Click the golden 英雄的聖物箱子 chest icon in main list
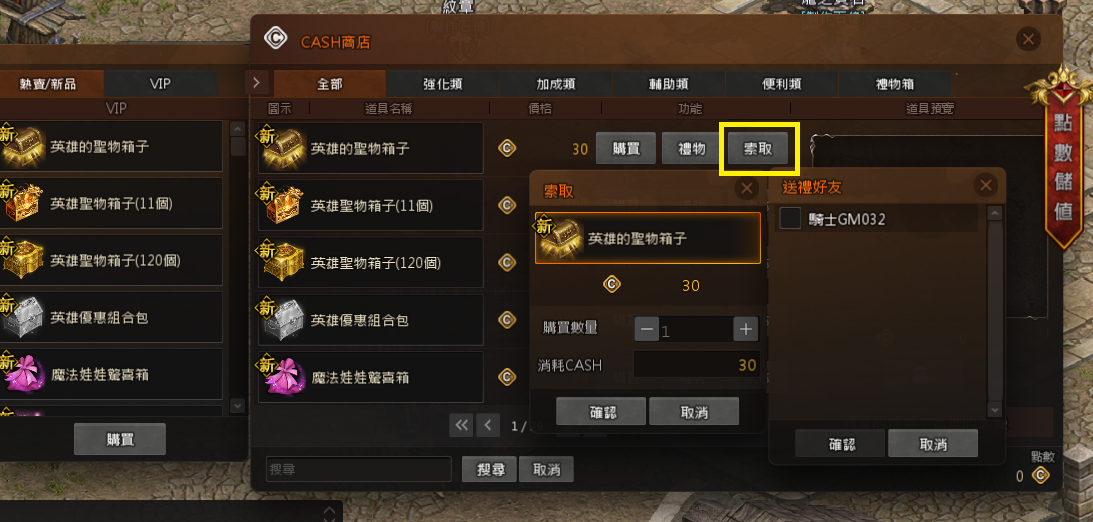Screen dimensions: 1093x522 click(282, 148)
